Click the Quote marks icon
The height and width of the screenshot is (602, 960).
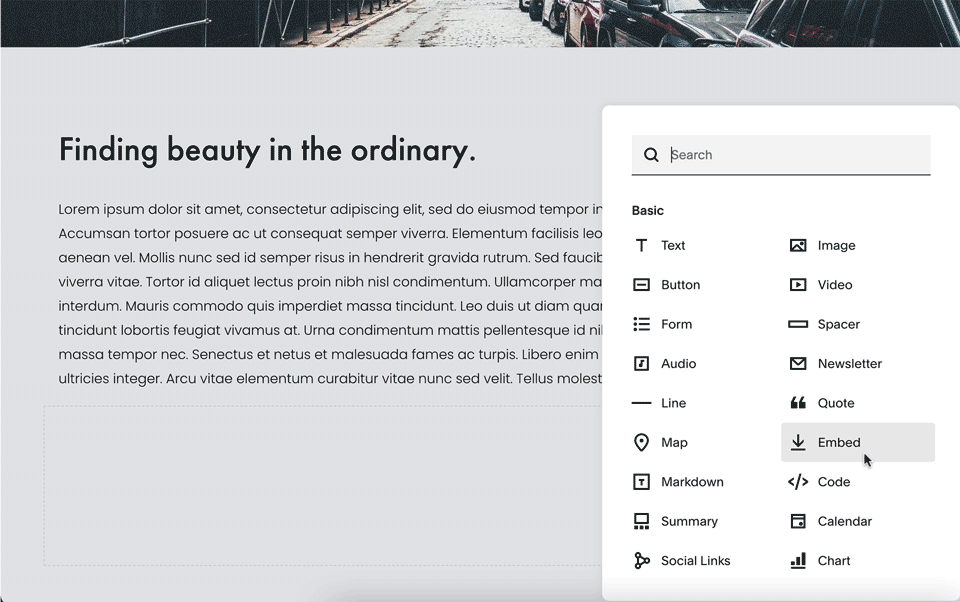pos(798,403)
